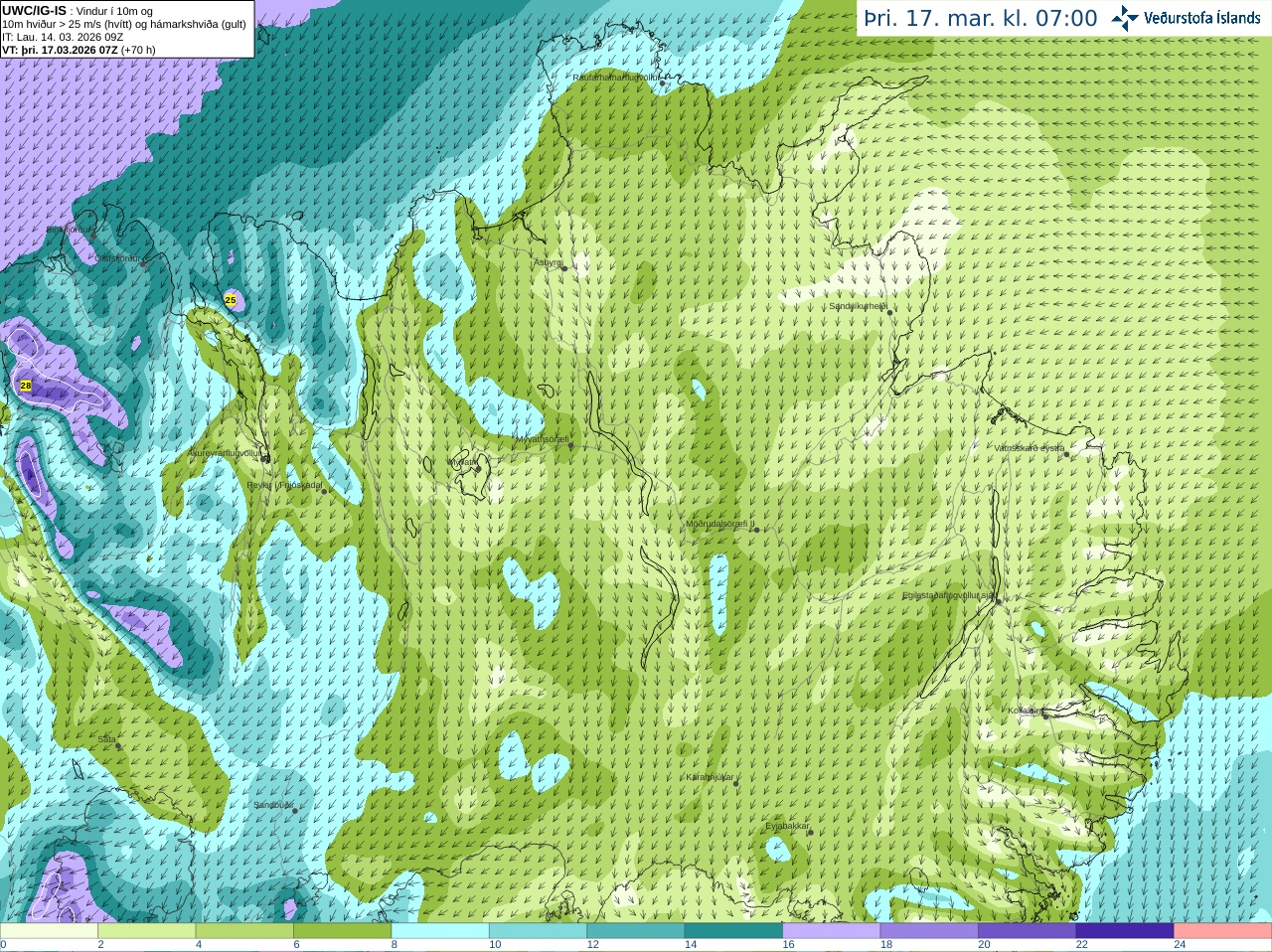Select the 16–18 m/s lavender legend swatch

[x=832, y=931]
